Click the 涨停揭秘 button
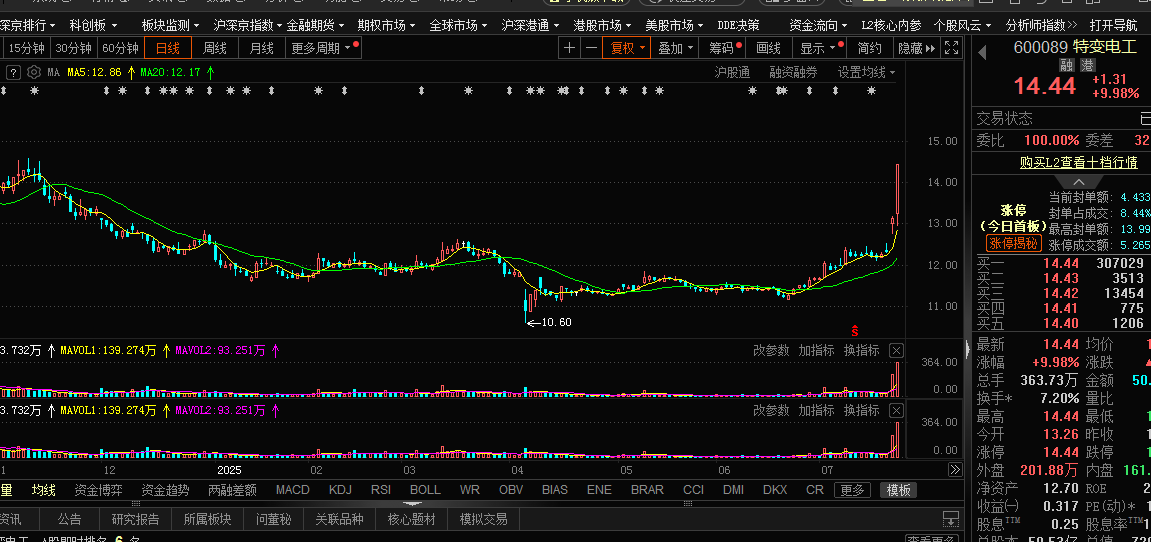The height and width of the screenshot is (542, 1151). [1013, 244]
